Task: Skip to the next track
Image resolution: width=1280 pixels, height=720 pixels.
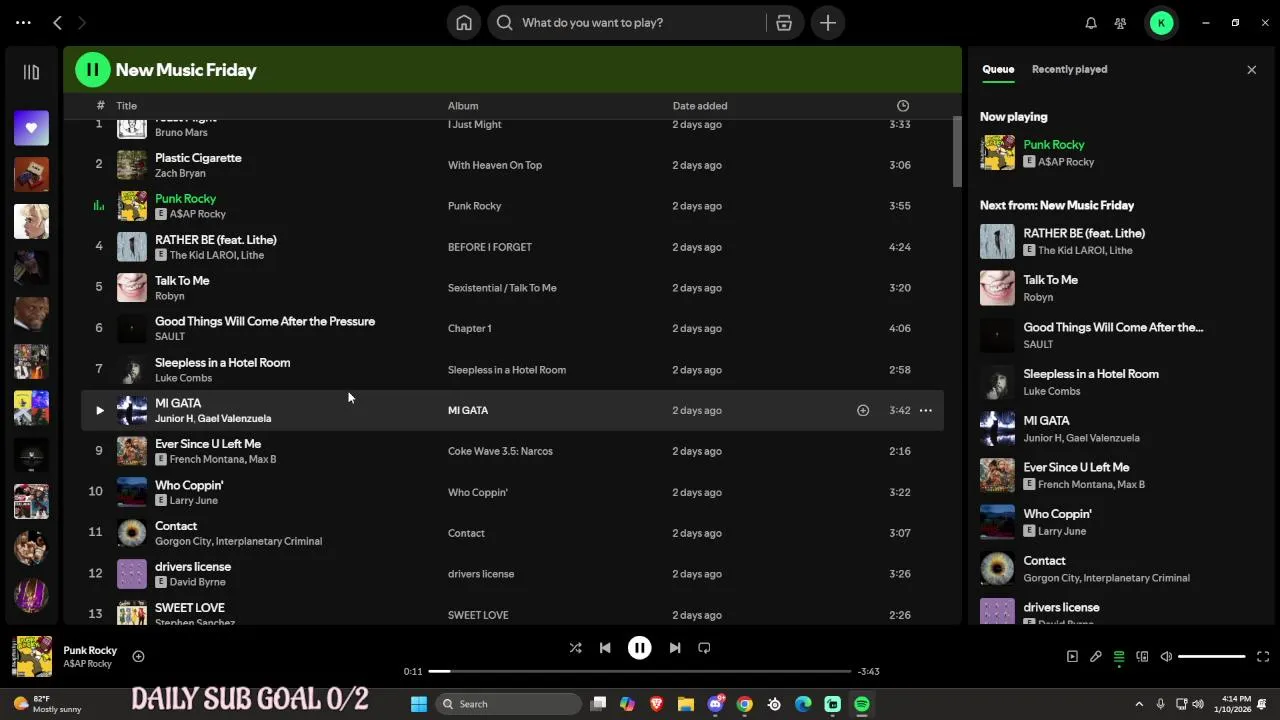Action: point(675,648)
